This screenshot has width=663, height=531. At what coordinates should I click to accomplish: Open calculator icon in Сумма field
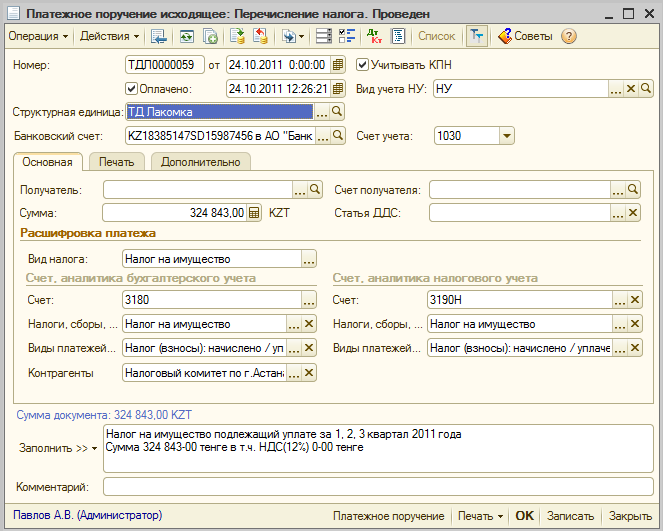click(x=254, y=213)
